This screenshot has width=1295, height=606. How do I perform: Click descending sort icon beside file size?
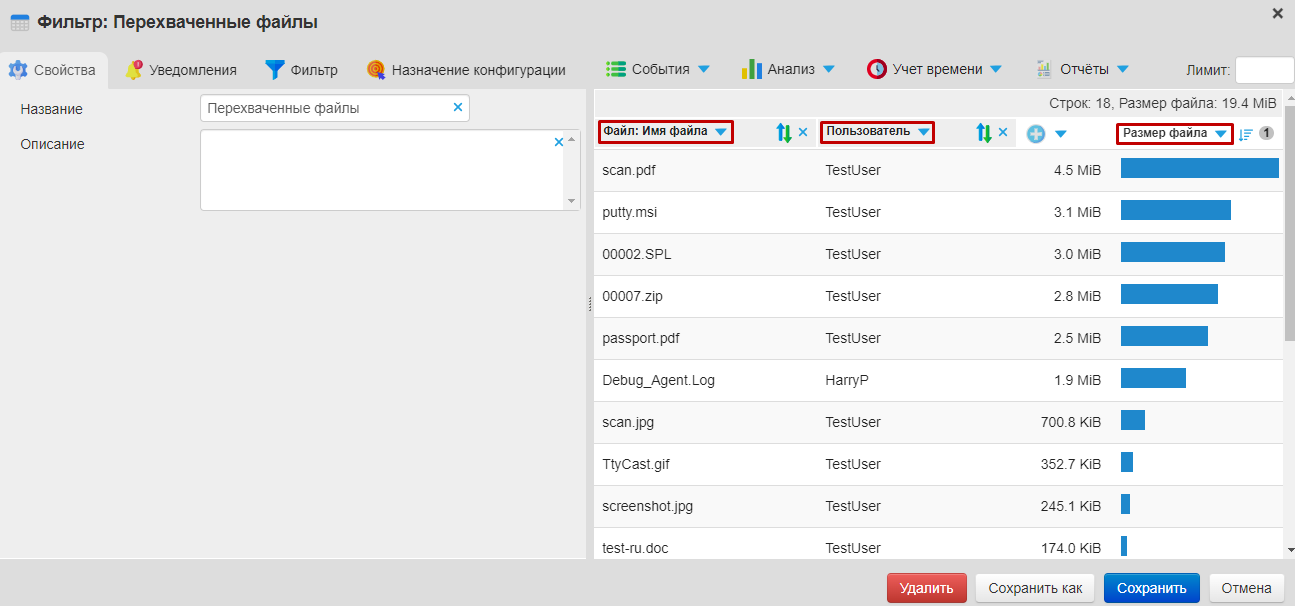point(1245,134)
